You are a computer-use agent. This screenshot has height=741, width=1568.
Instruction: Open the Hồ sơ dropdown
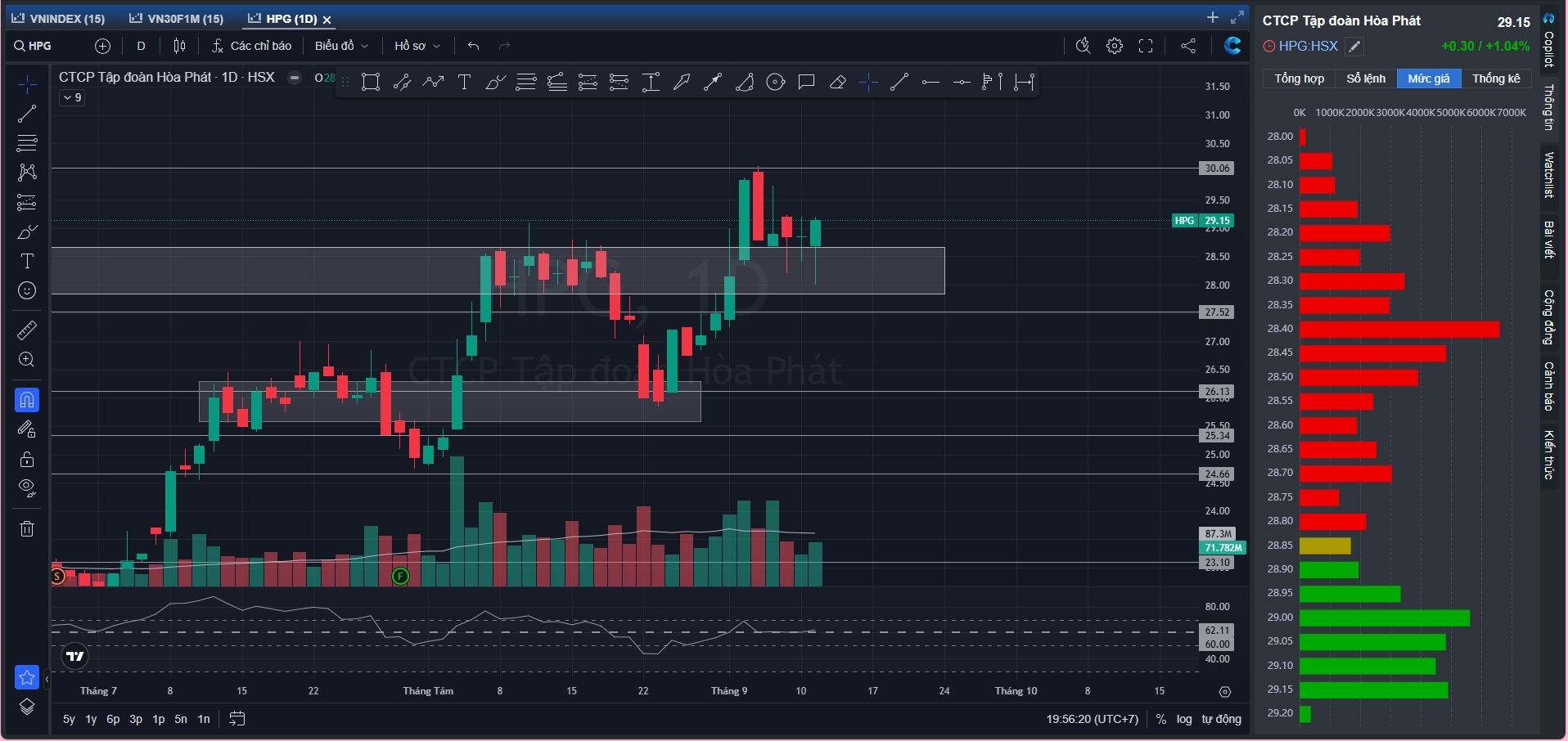pyautogui.click(x=417, y=46)
